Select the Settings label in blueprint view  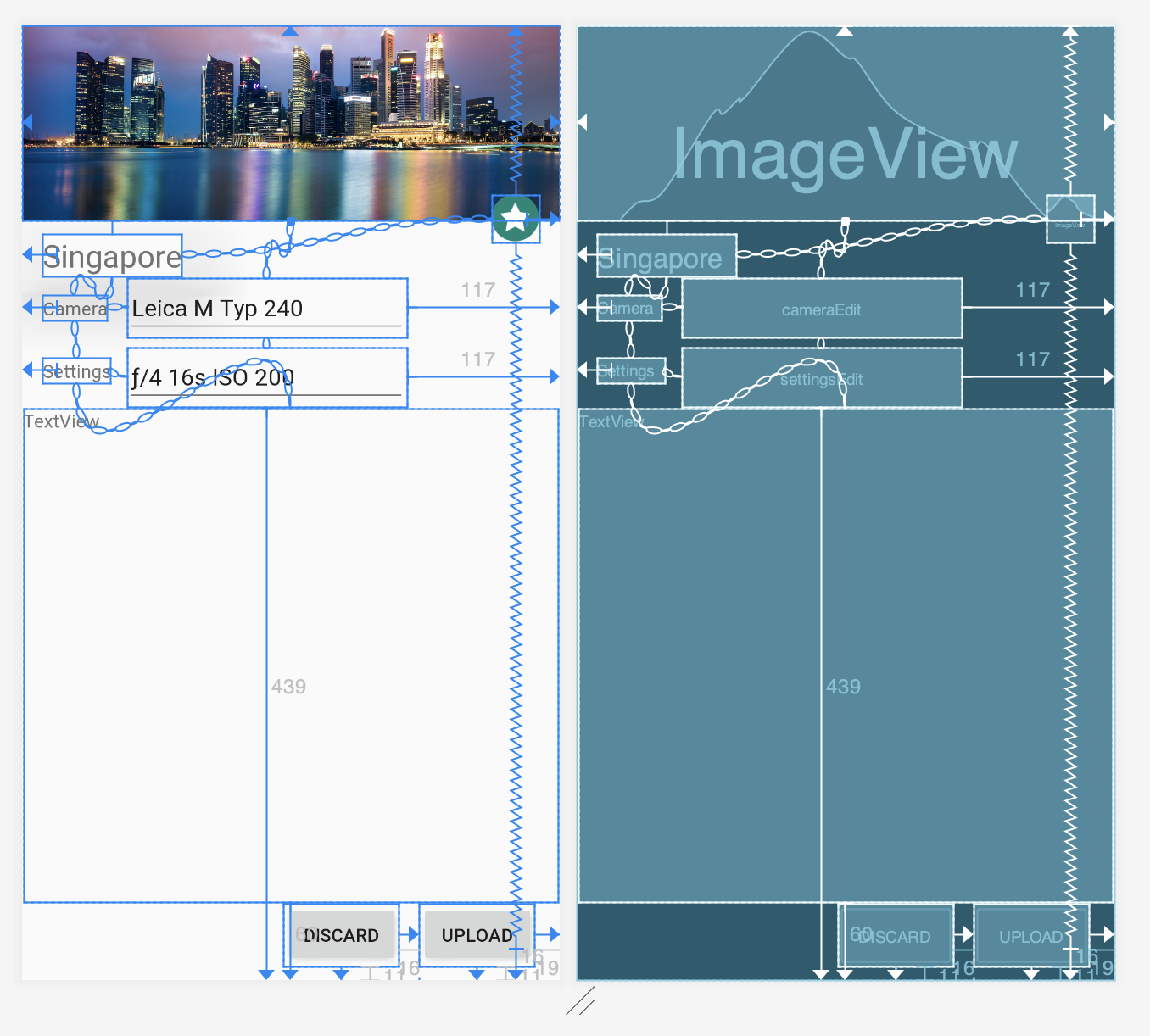pos(630,371)
